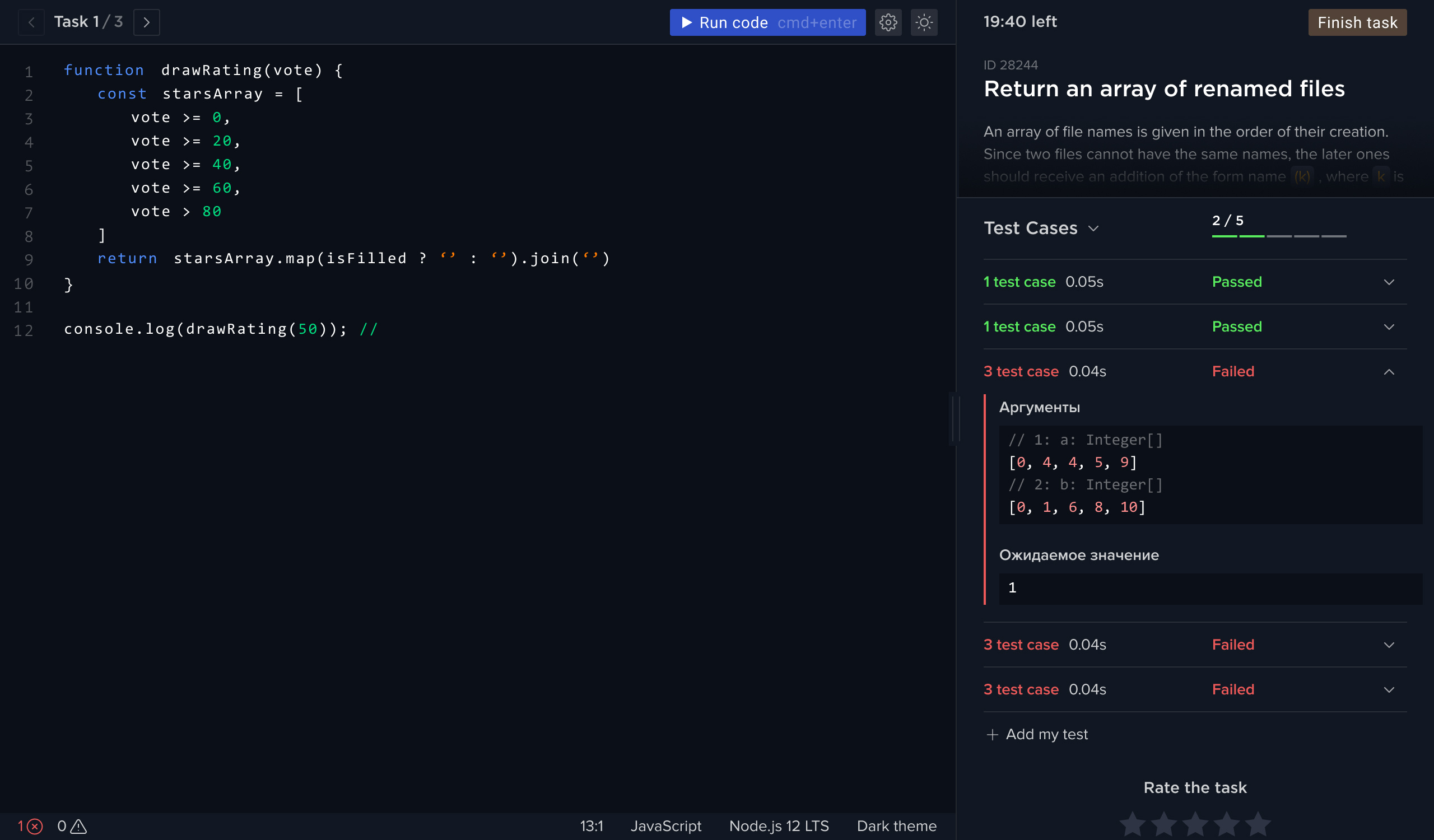Expand the last failed 3 test case

[1390, 689]
